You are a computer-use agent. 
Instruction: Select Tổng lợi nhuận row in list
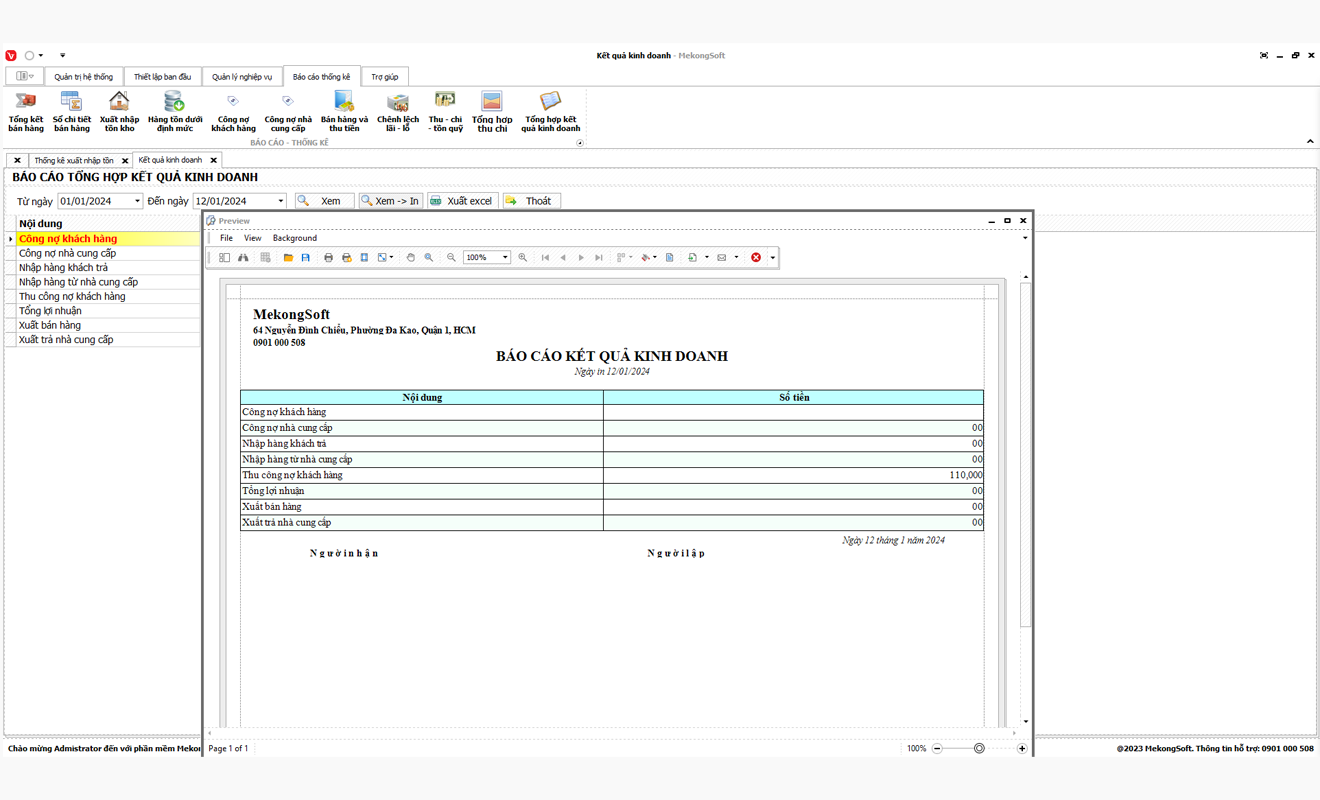[x=50, y=311]
